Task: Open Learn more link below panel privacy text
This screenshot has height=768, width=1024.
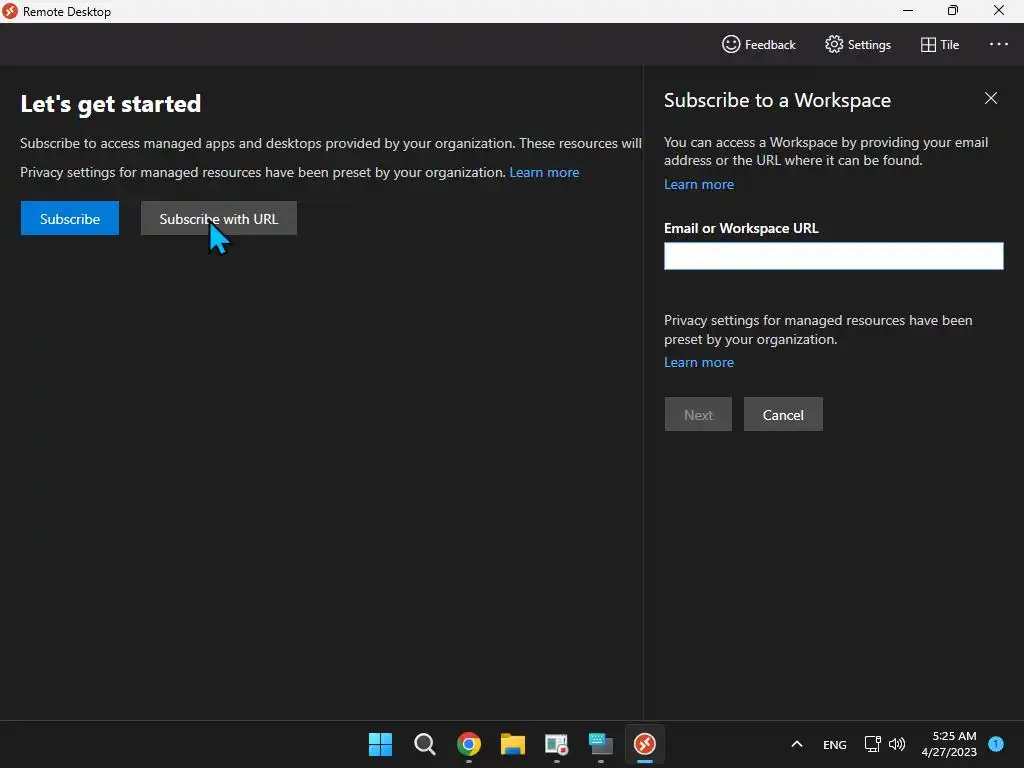Action: [699, 362]
